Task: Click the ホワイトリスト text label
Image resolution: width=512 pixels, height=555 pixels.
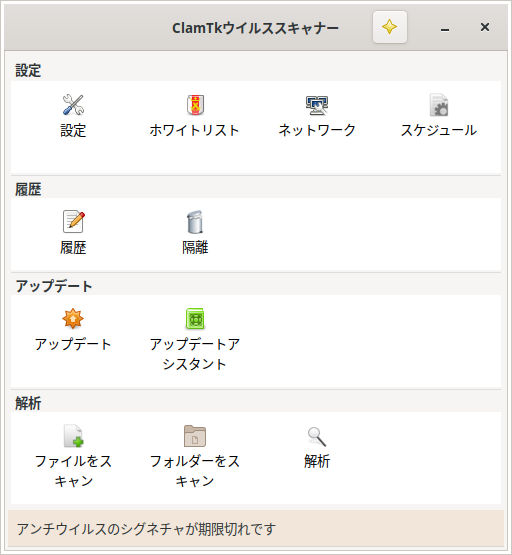Action: pyautogui.click(x=195, y=130)
